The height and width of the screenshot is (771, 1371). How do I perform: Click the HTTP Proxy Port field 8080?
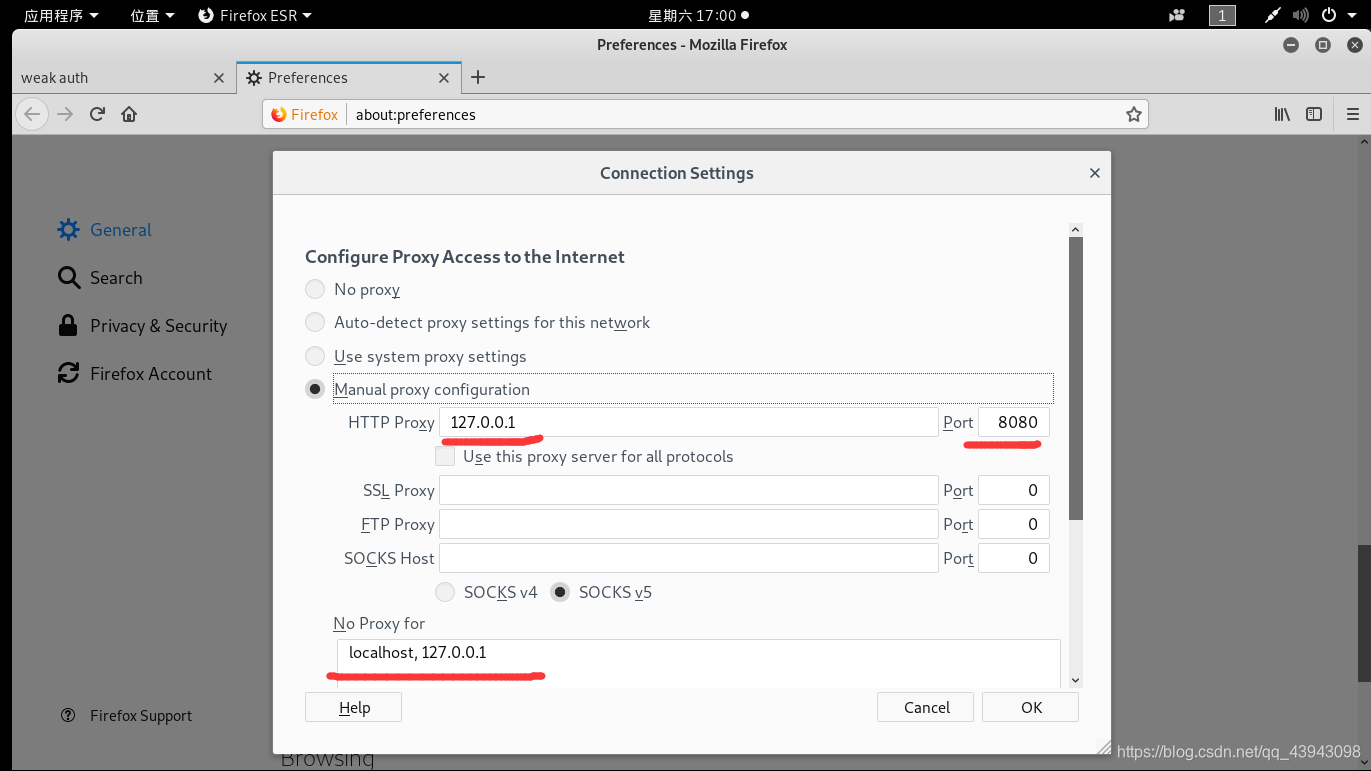point(1014,422)
